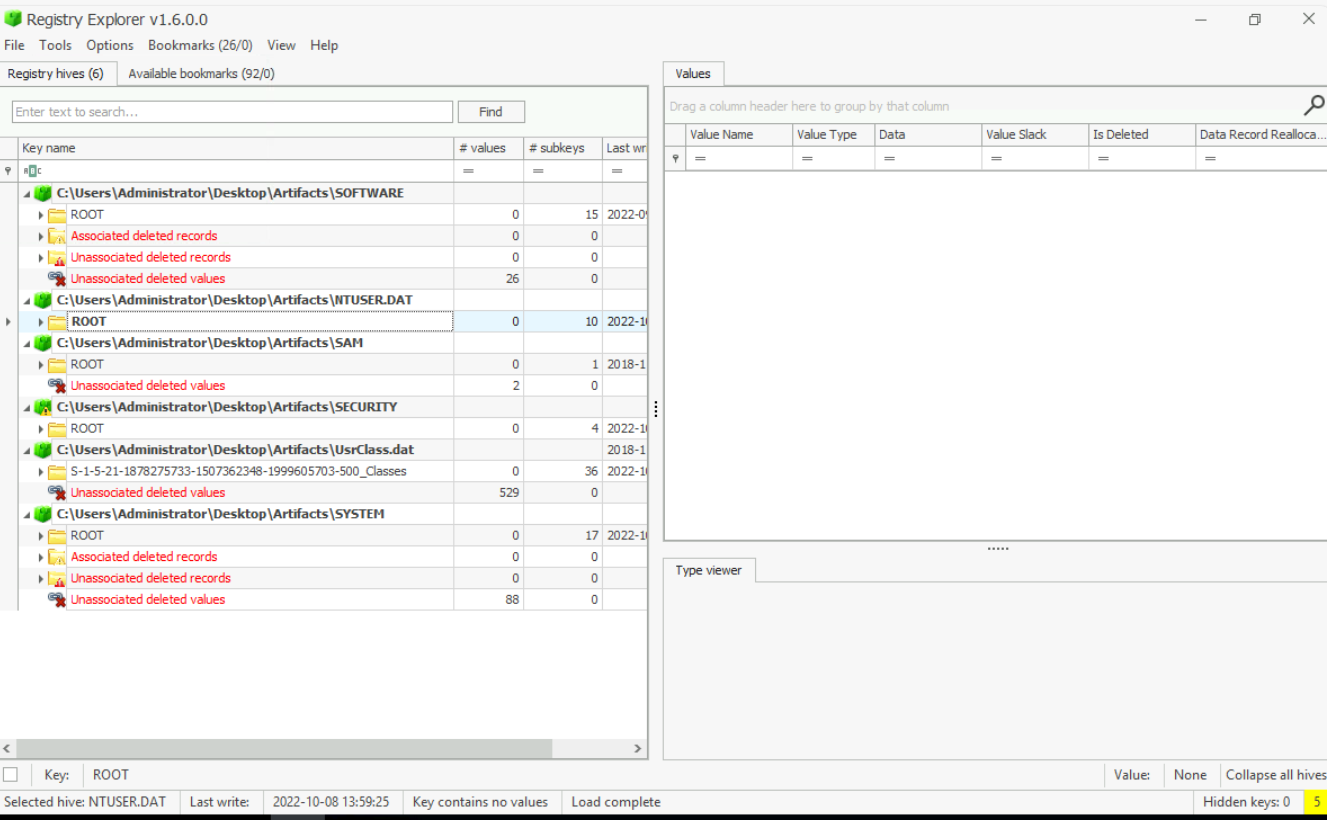Expand ROOT under the SYSTEM hive
This screenshot has height=820, width=1327.
[41, 536]
